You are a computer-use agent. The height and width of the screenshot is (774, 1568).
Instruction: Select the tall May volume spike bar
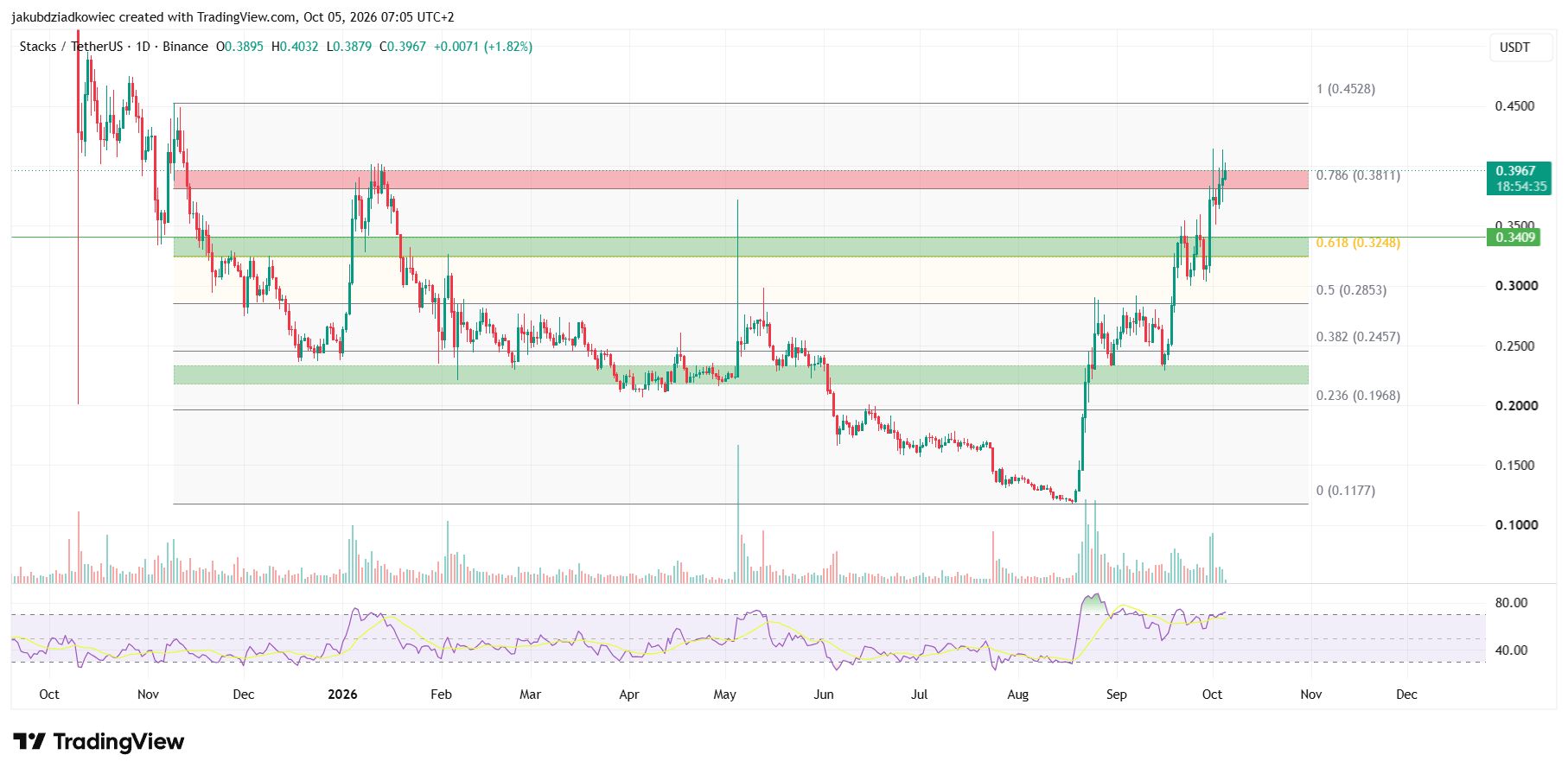click(x=738, y=514)
